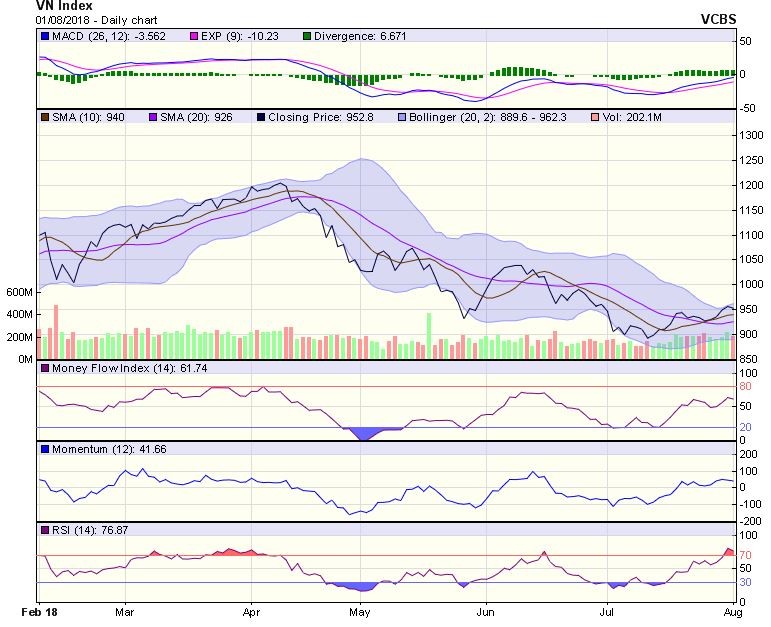The height and width of the screenshot is (627, 771).
Task: Click the brown SMA (10) legend swatch
Action: coord(44,116)
